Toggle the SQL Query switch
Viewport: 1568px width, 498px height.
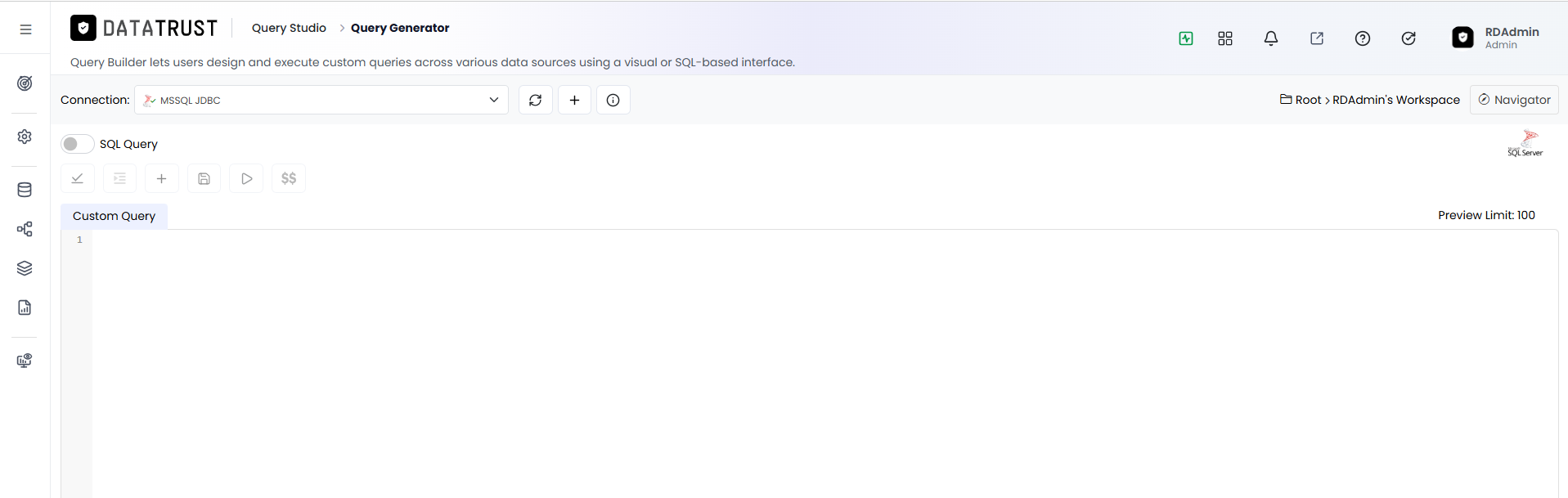[77, 144]
